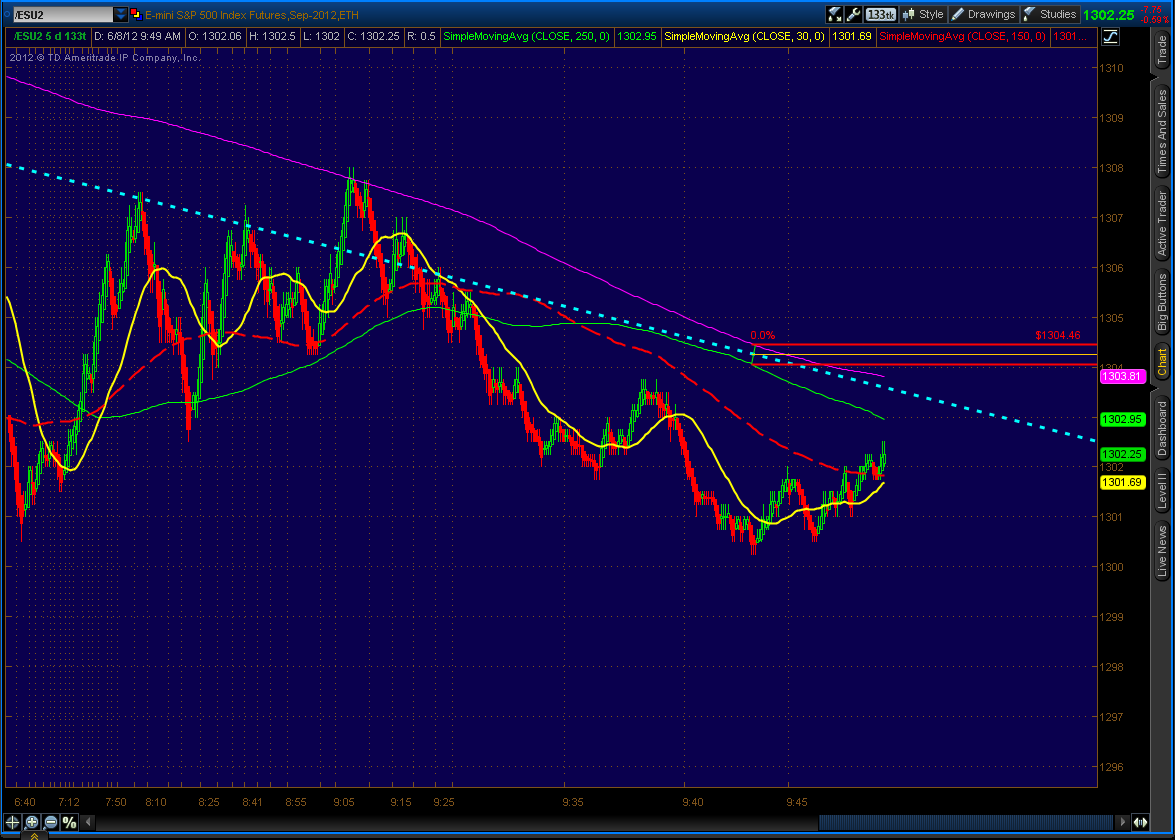
Task: Click the horizontal scrollbar thumb
Action: coord(965,822)
